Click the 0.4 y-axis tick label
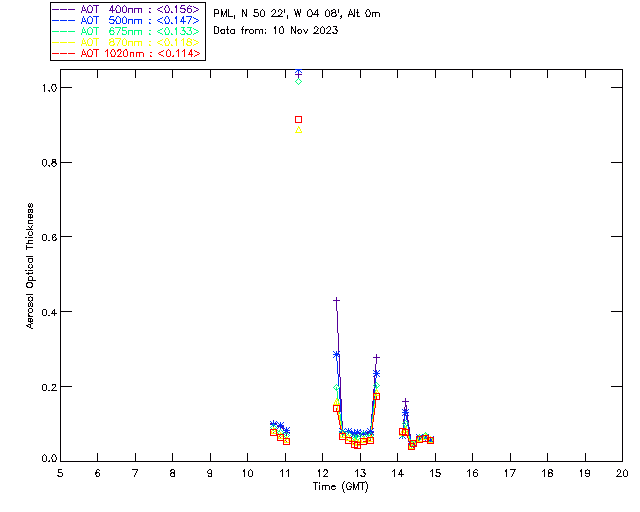640x512 pixels. click(49, 312)
